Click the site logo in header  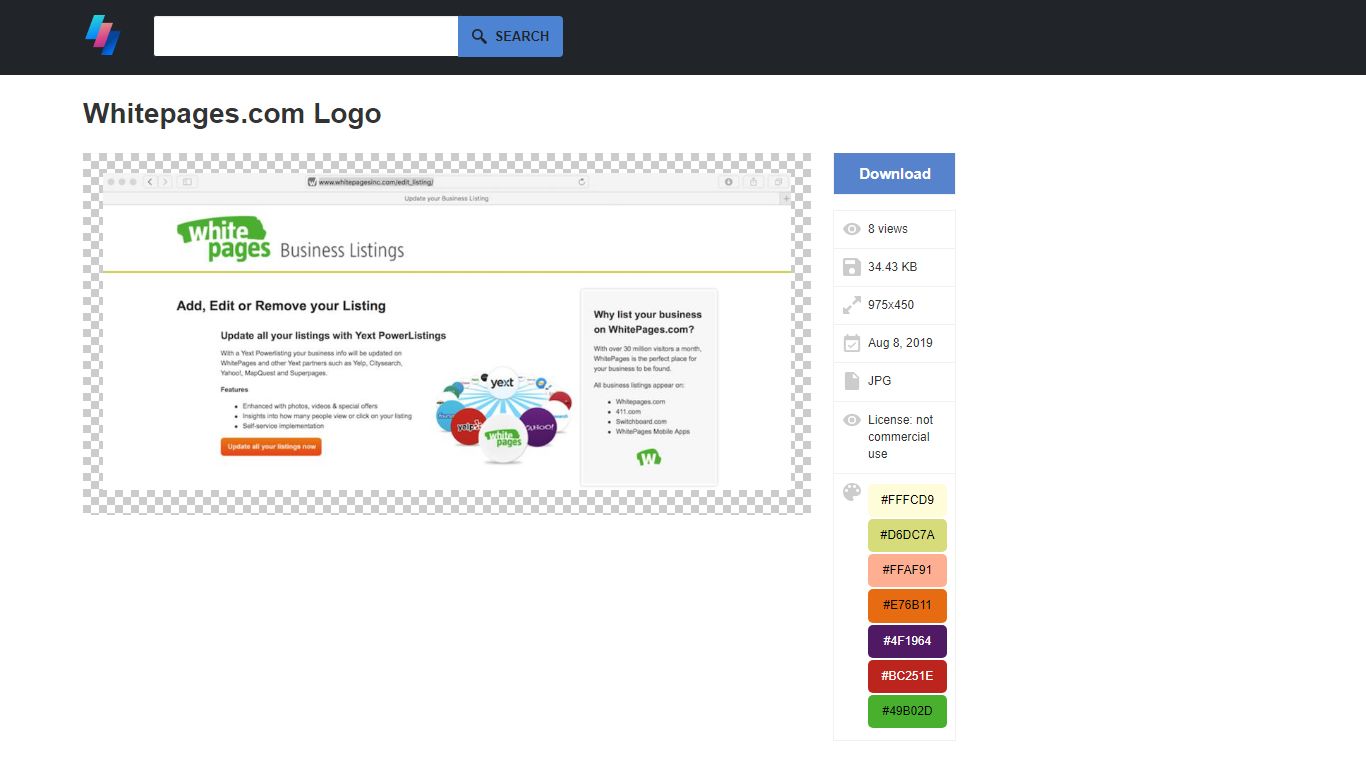pyautogui.click(x=102, y=35)
